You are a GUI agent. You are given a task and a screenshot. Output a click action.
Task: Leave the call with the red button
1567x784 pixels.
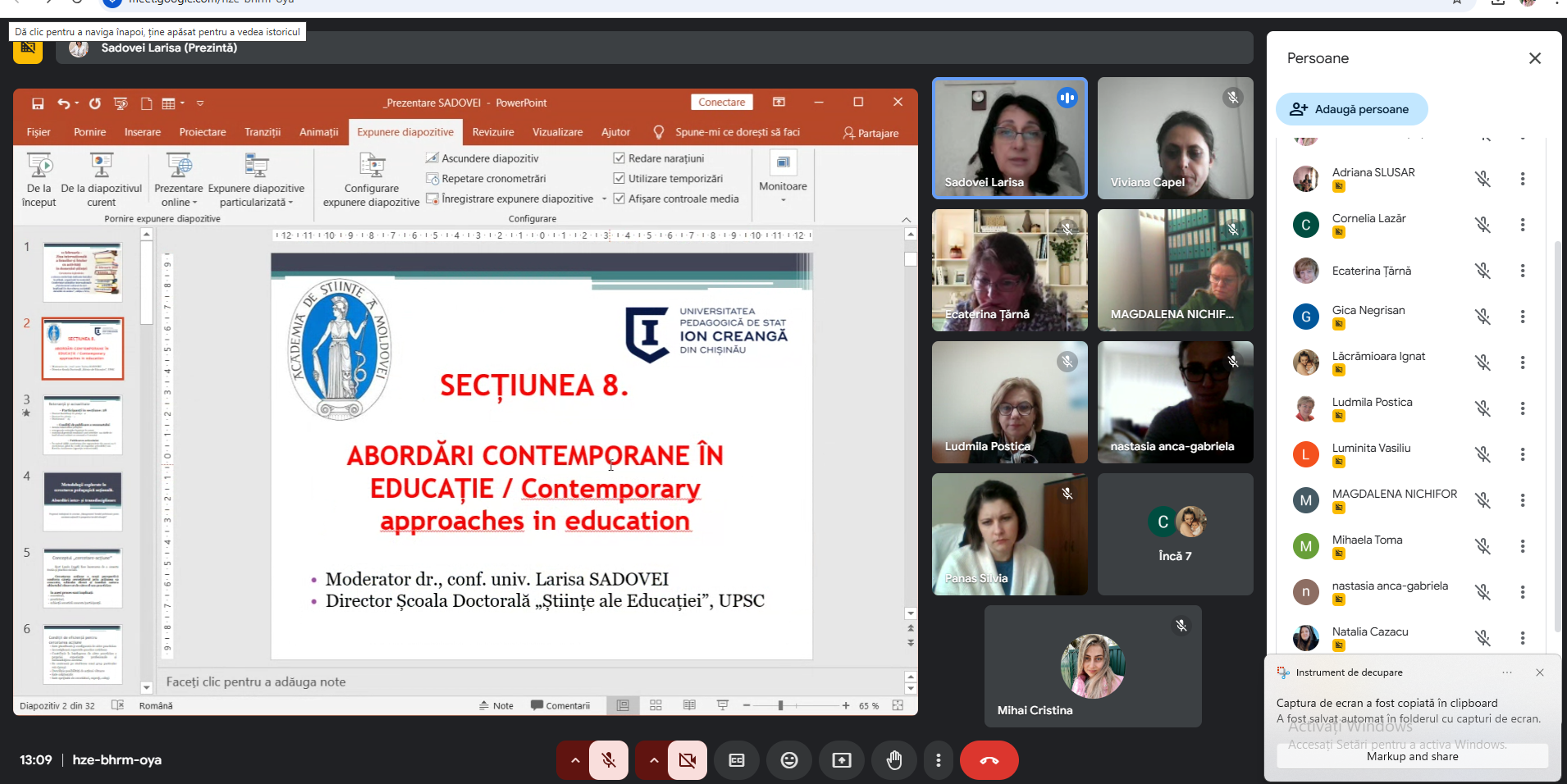989,760
